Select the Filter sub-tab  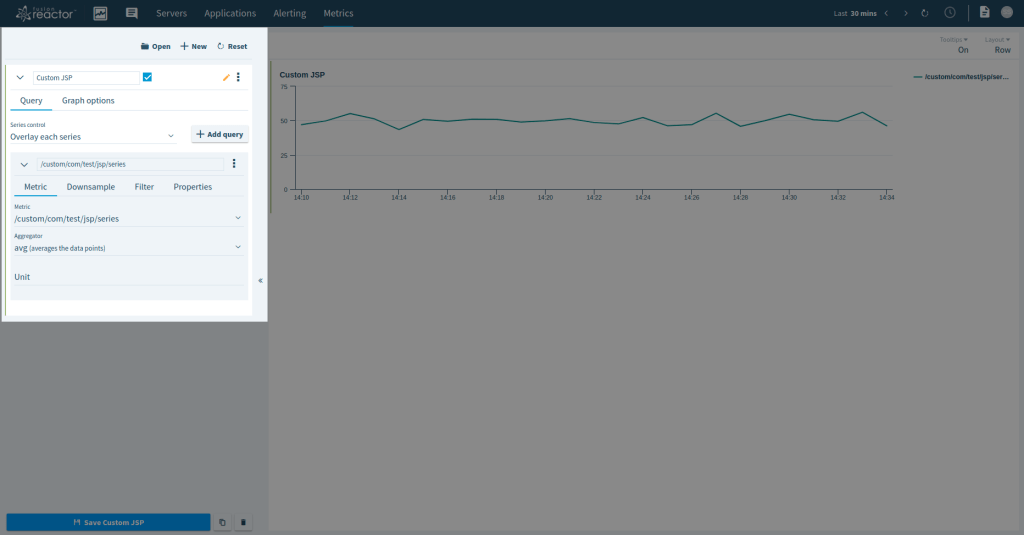[144, 187]
